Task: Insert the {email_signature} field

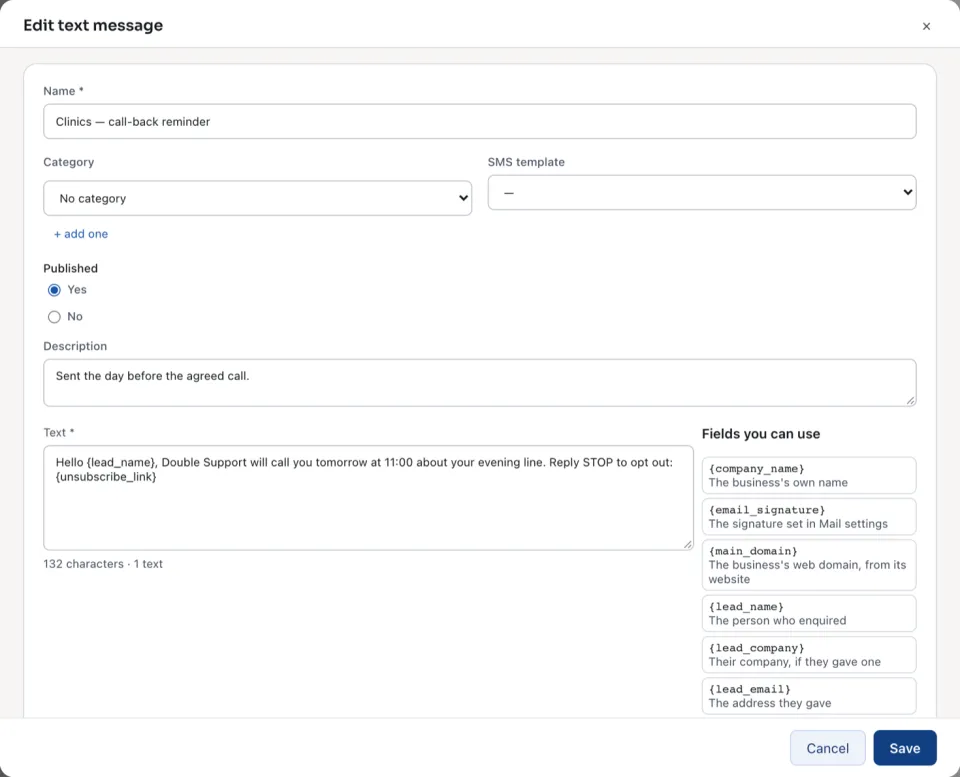Action: tap(809, 517)
